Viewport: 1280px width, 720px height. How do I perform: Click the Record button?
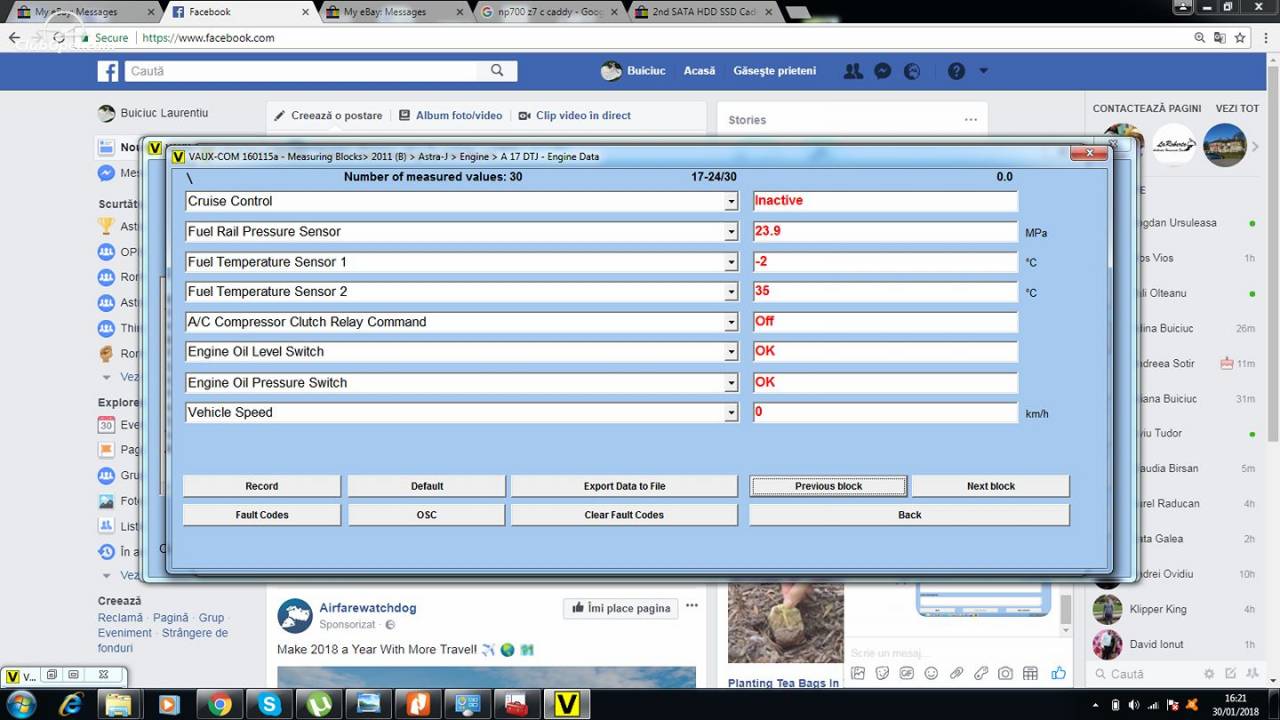pos(262,486)
